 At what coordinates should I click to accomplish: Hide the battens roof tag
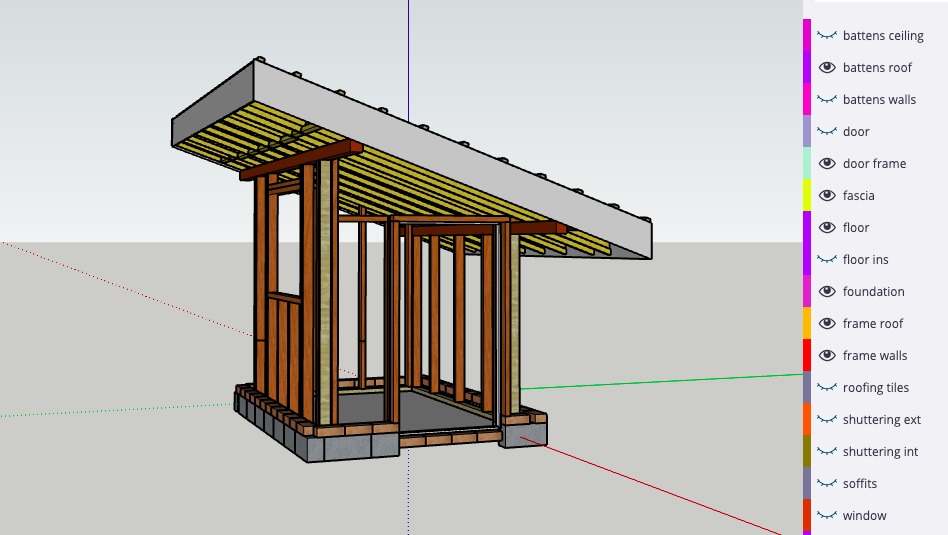point(827,68)
